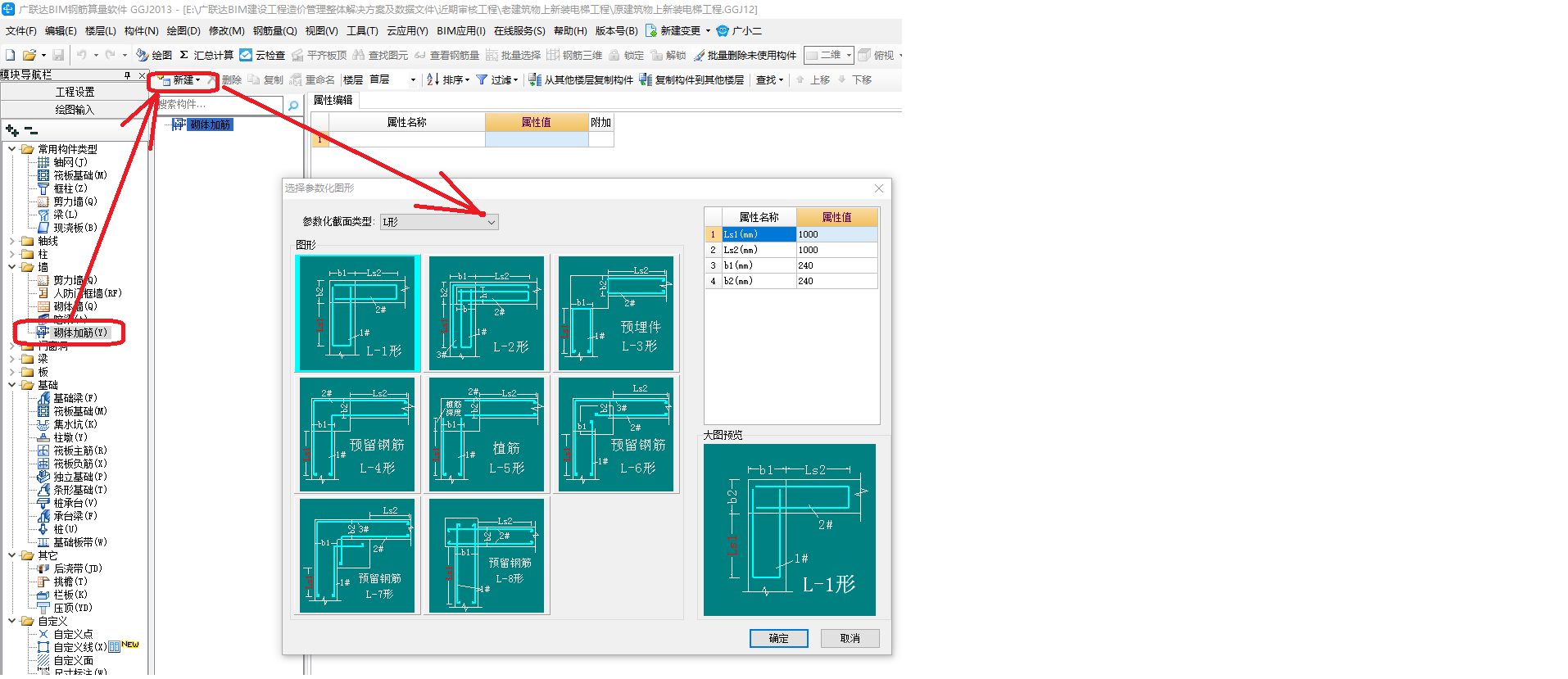Click 上移 move up button
This screenshot has width=1568, height=679.
(813, 79)
